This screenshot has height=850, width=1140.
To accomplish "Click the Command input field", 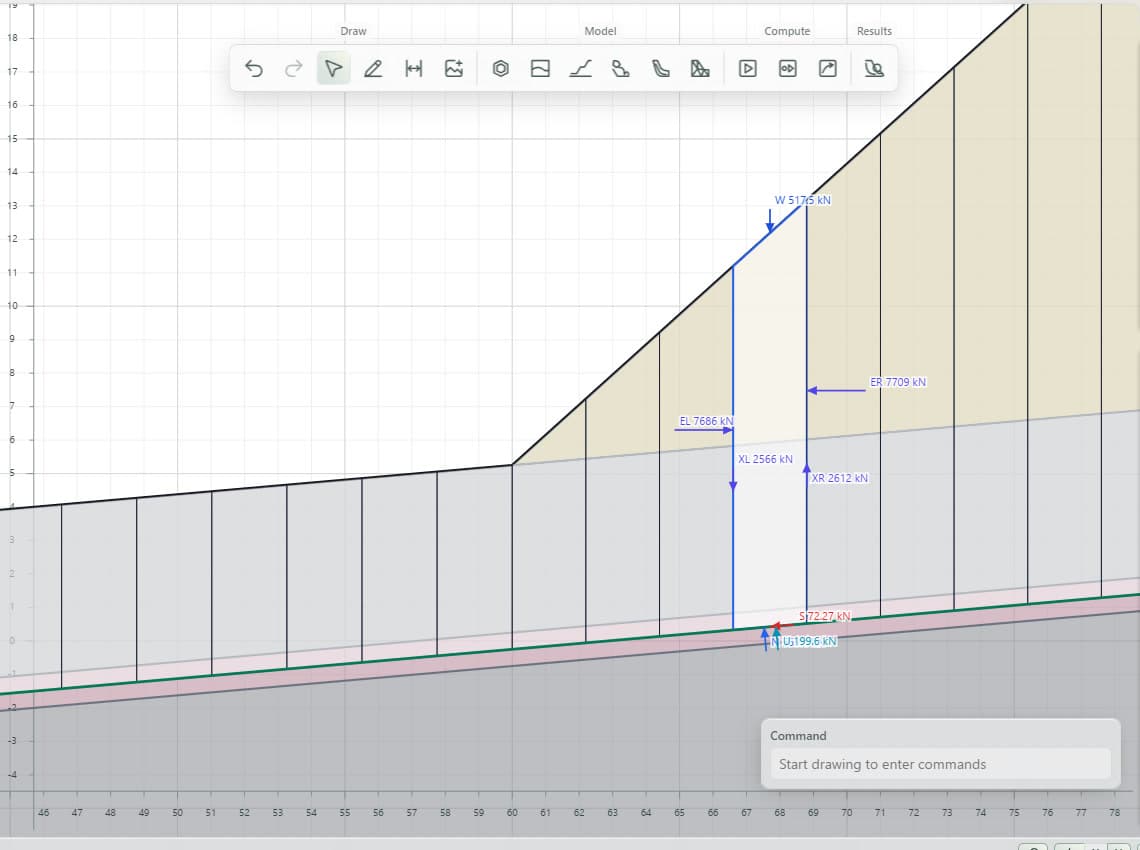I will [x=940, y=764].
